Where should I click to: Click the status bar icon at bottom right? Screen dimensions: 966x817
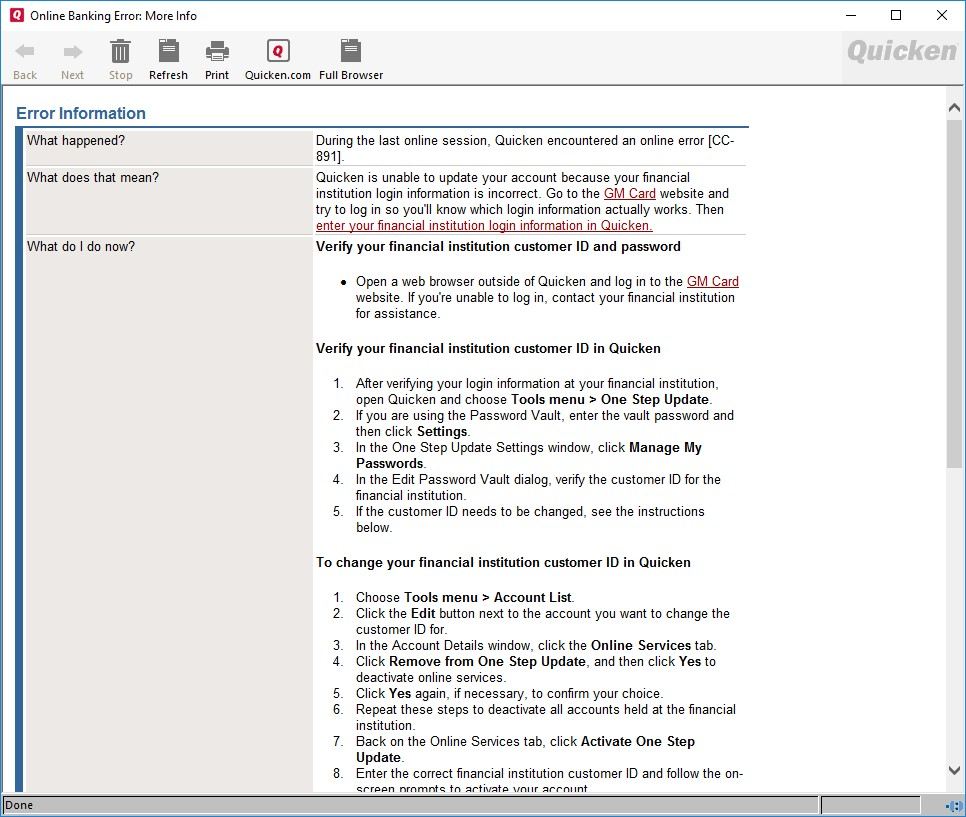953,805
